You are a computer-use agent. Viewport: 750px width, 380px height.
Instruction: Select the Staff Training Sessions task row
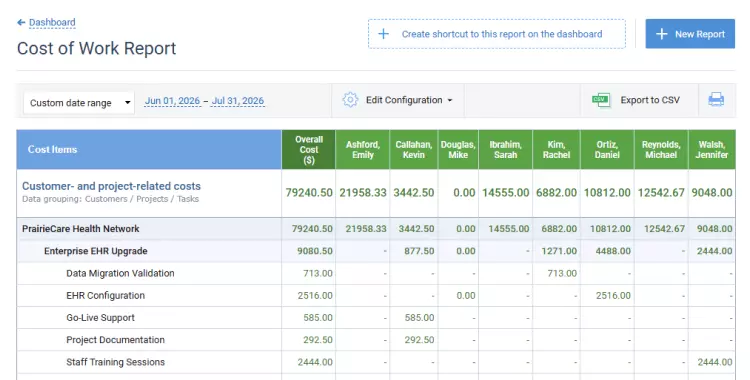click(376, 362)
